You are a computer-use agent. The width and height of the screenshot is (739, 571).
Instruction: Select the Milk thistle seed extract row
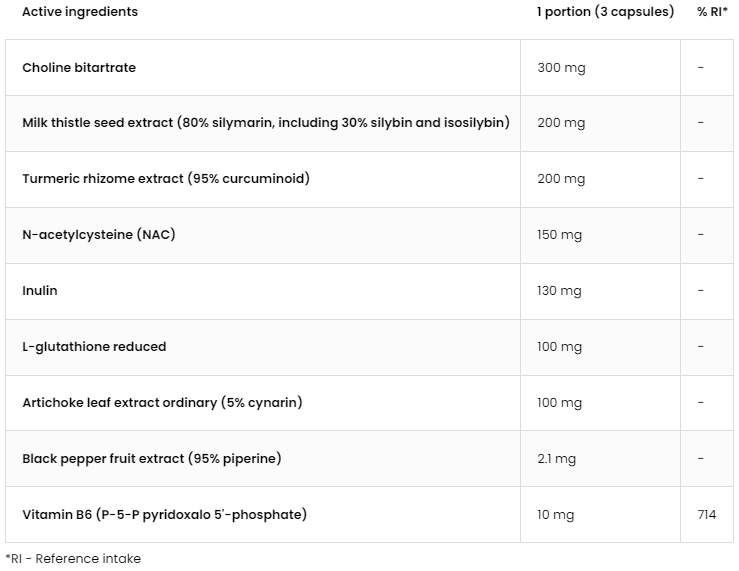(x=370, y=123)
